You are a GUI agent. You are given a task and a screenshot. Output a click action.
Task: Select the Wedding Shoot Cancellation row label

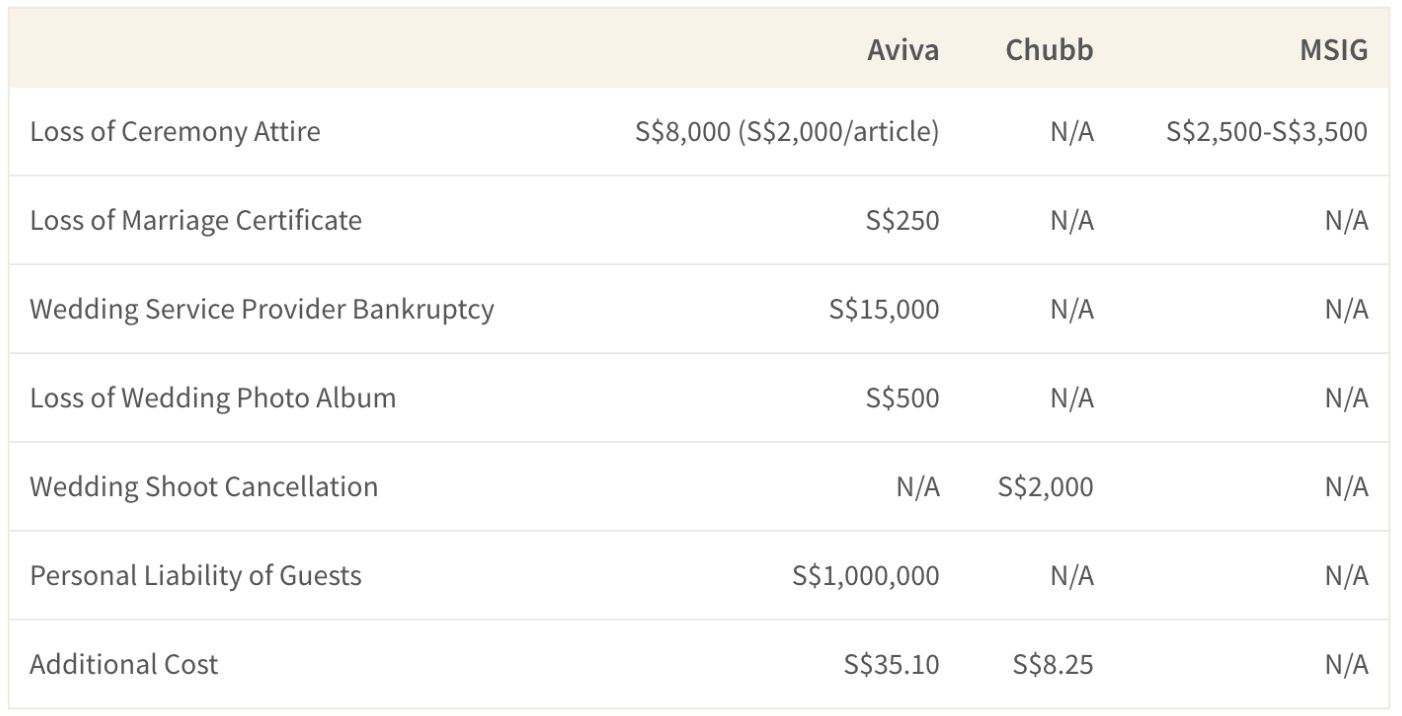click(204, 487)
